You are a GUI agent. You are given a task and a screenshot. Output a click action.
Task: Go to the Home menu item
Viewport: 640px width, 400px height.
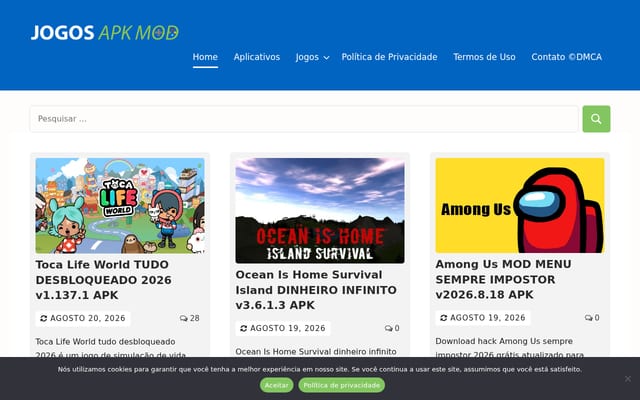coord(205,57)
